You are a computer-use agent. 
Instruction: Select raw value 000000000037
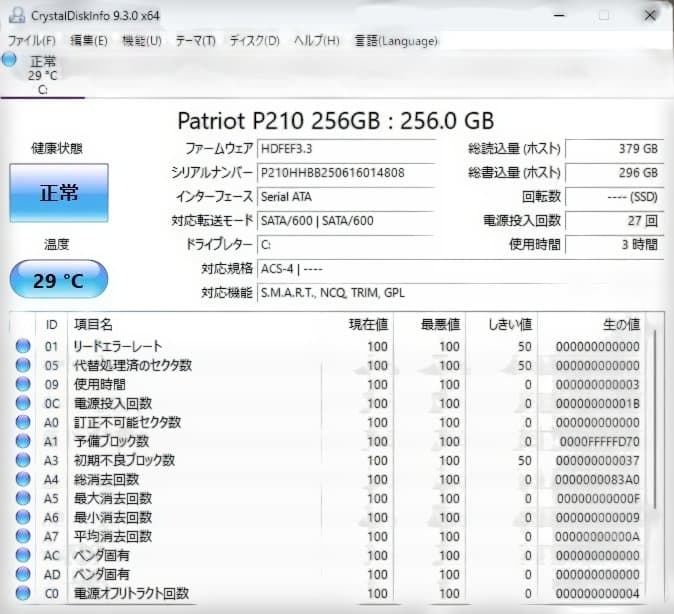tap(597, 460)
